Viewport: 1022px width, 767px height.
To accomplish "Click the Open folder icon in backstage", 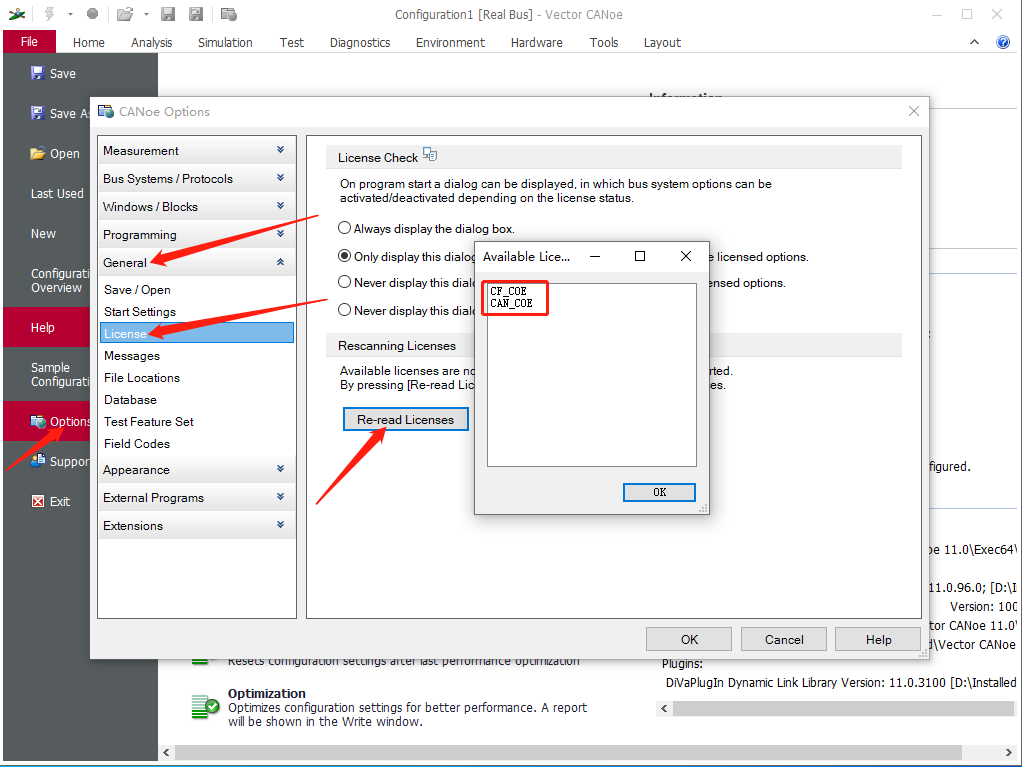I will tap(37, 153).
